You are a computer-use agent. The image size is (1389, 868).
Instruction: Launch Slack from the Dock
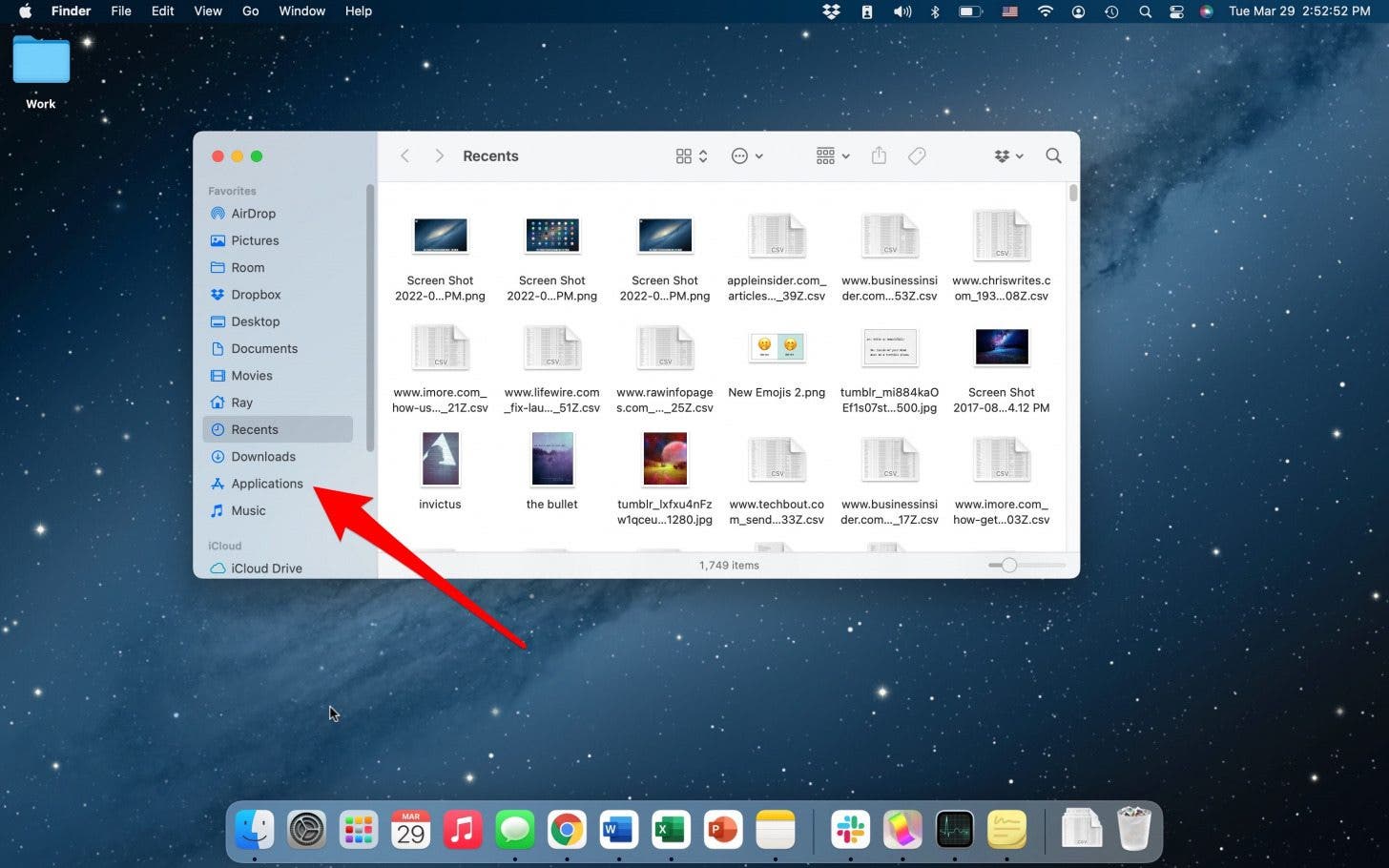pyautogui.click(x=850, y=830)
